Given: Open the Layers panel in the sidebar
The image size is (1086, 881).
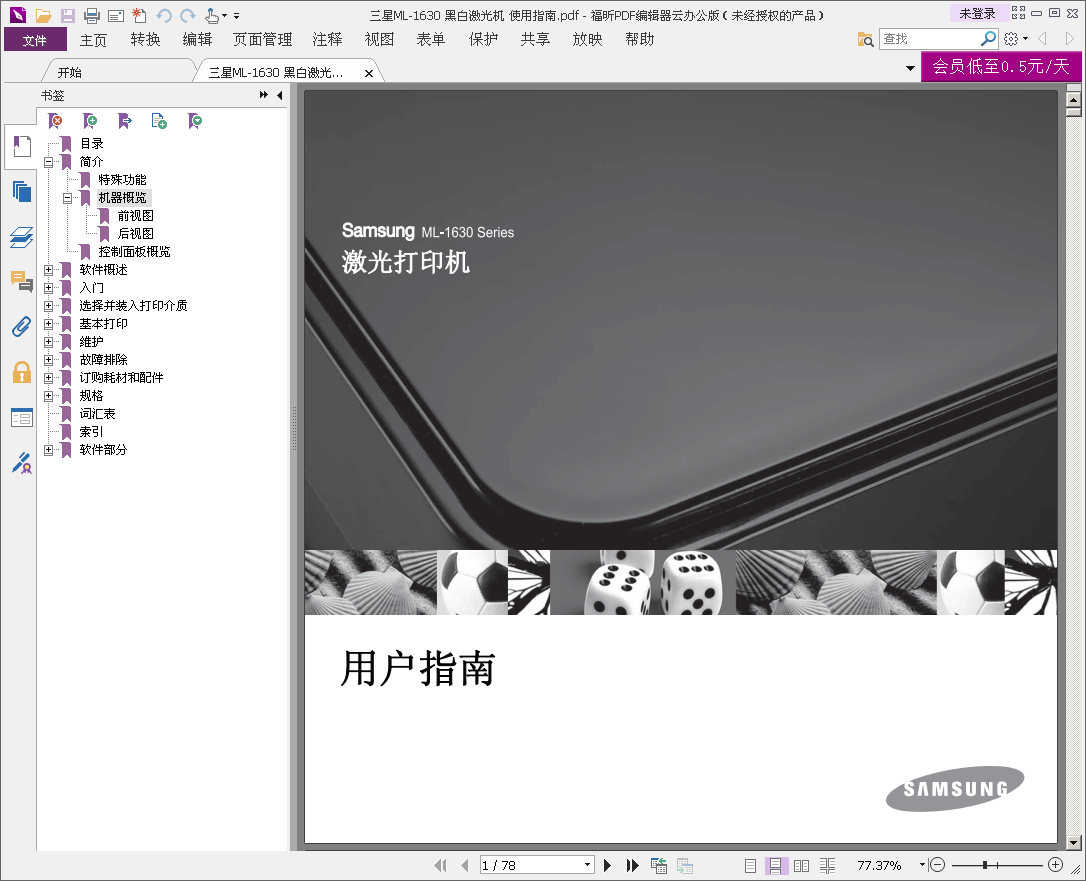Looking at the screenshot, I should 21,237.
